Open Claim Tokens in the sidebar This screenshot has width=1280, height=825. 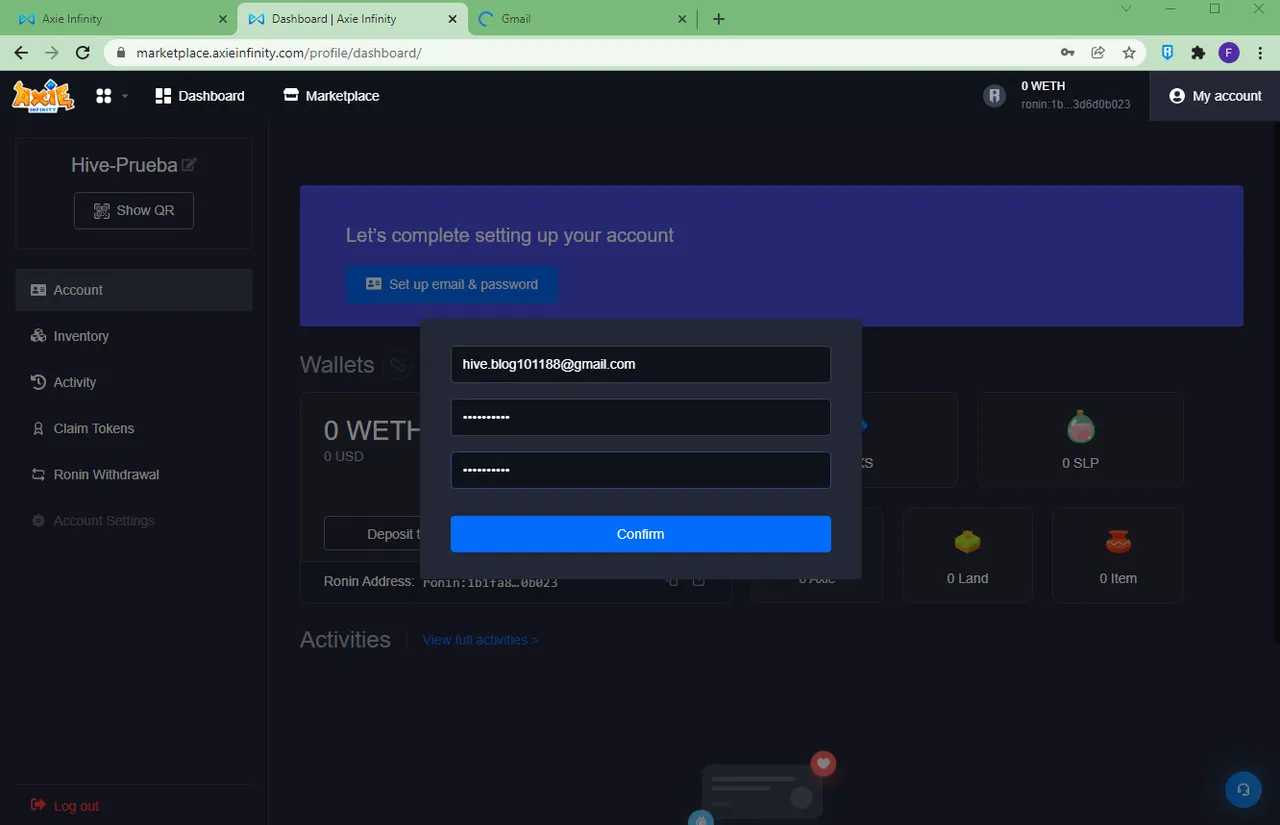[x=134, y=428]
